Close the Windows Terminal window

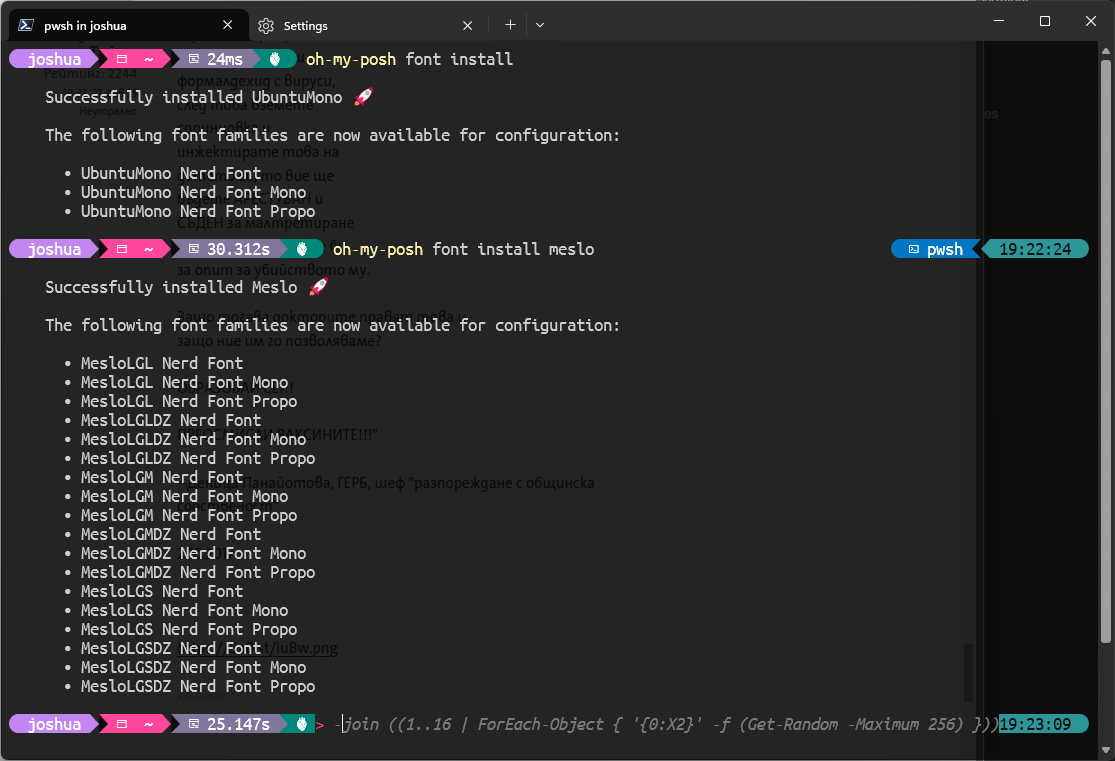(1091, 21)
